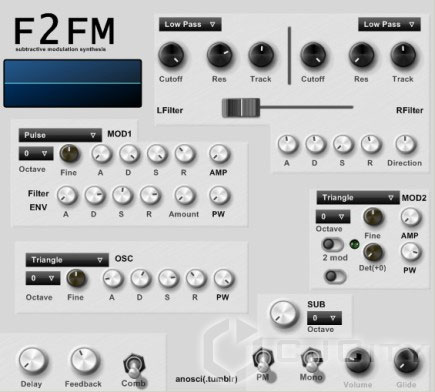Click the MOD2 Det(+0) knob
Image resolution: width=435 pixels, height=392 pixels.
coord(373,252)
